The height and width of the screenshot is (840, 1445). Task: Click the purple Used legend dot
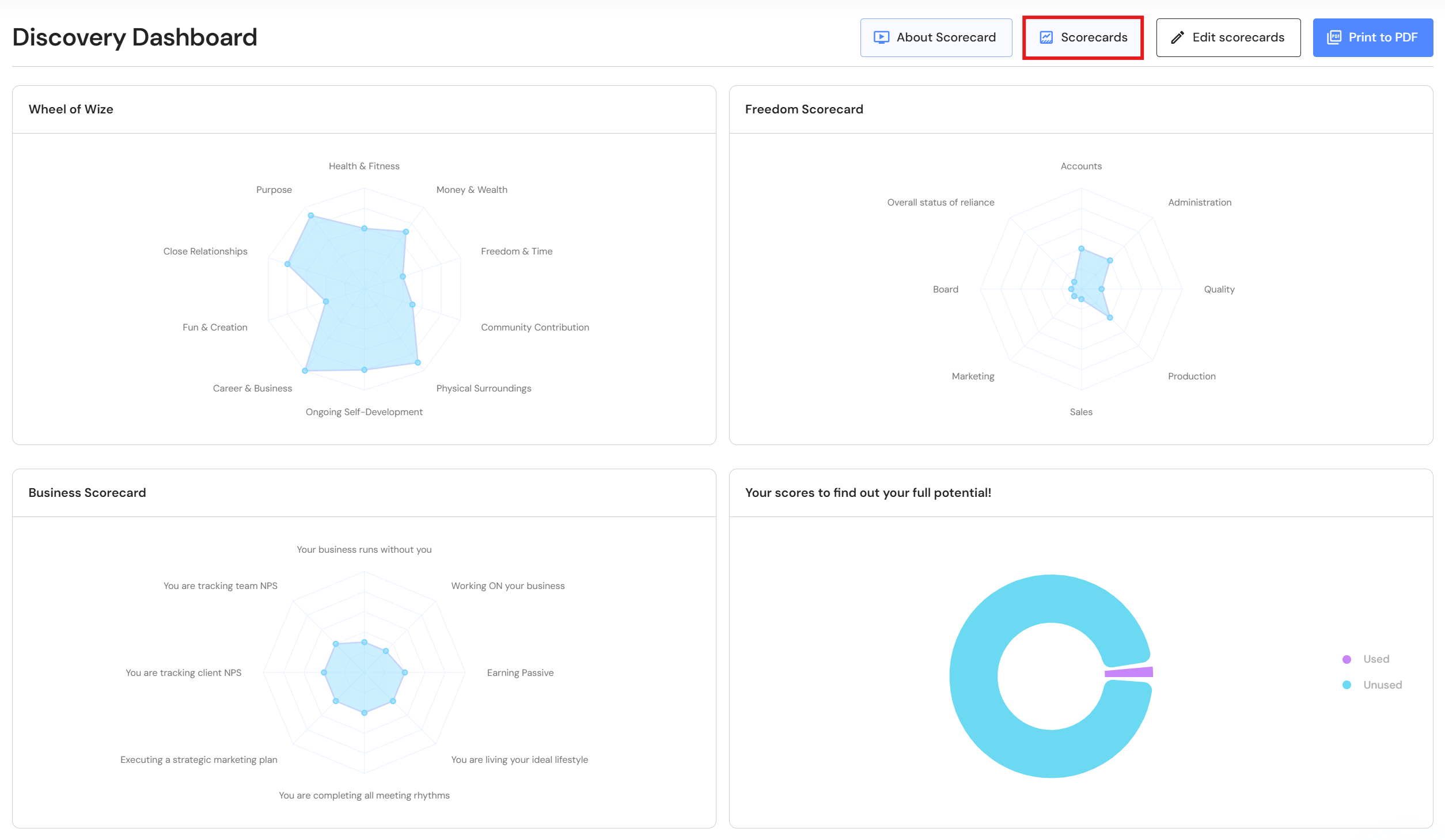[x=1347, y=659]
